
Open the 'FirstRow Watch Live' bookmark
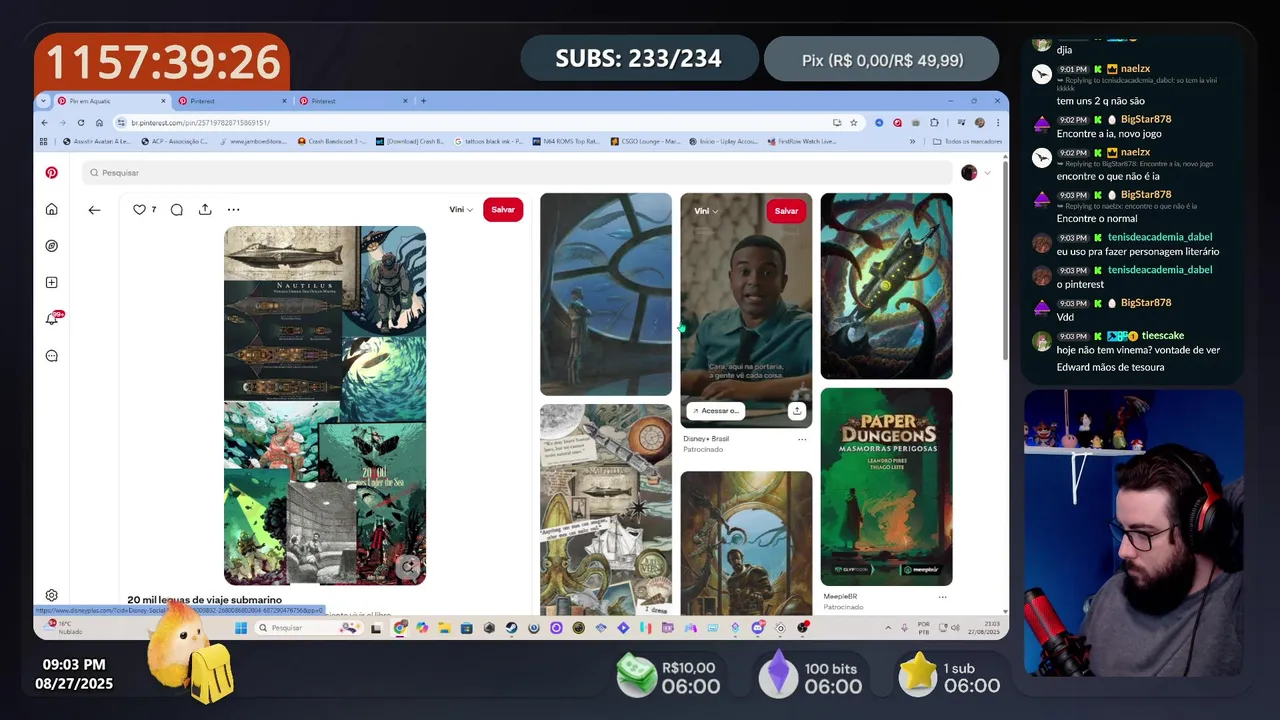(802, 141)
